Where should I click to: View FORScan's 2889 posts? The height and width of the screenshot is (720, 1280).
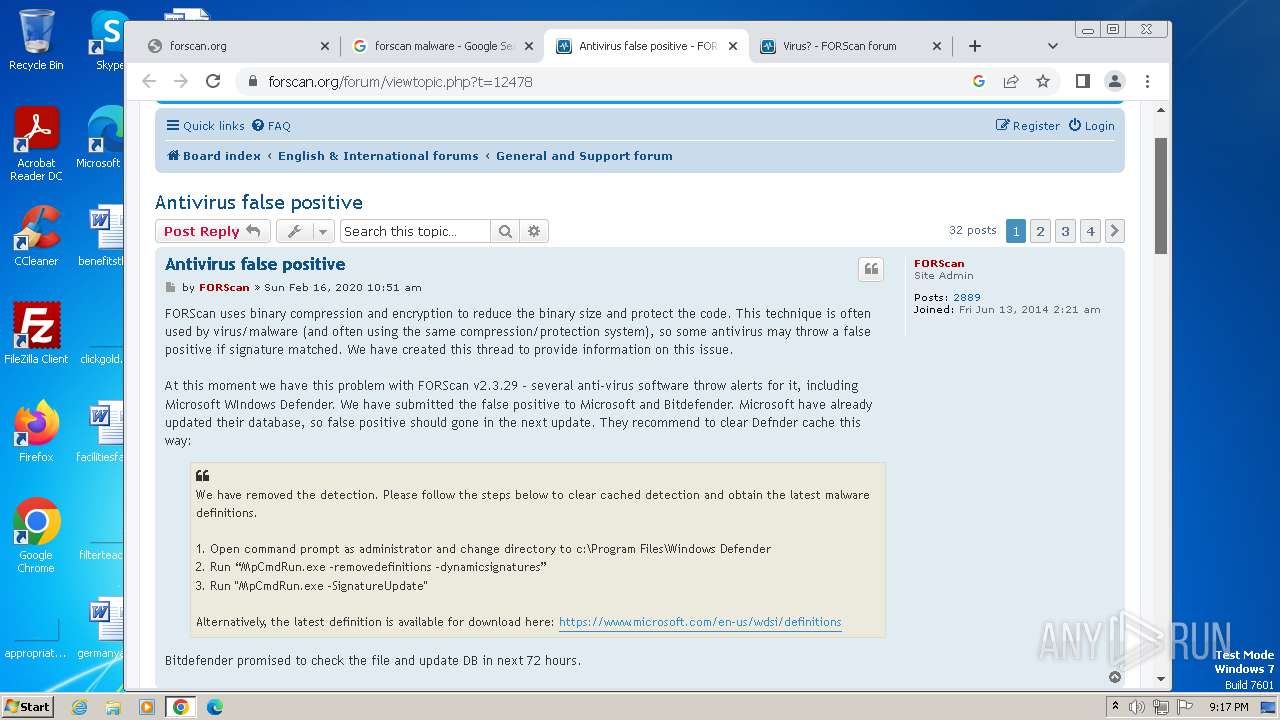click(x=967, y=297)
